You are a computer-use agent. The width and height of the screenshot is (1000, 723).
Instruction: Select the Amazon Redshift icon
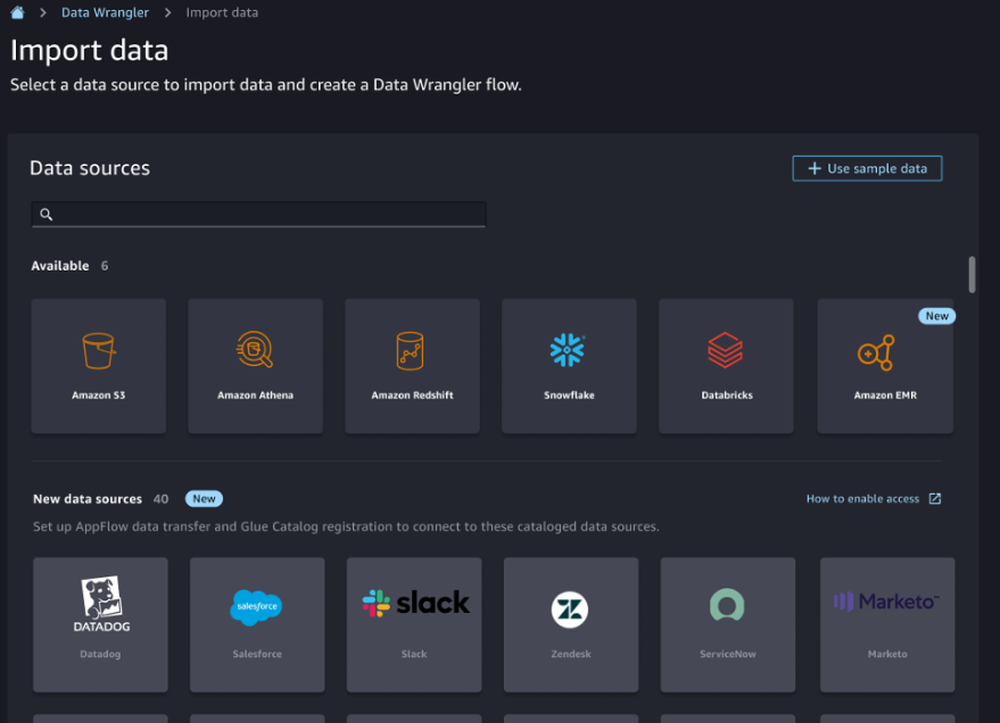click(x=409, y=351)
